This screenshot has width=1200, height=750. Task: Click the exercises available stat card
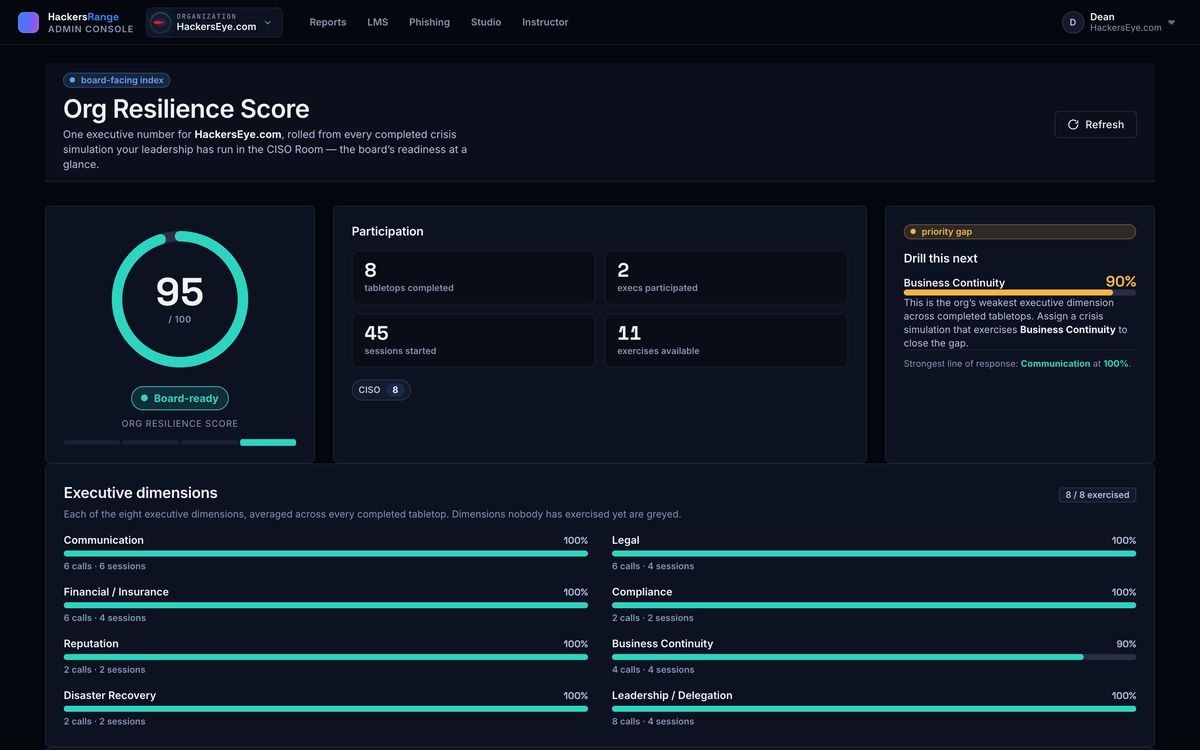point(726,341)
